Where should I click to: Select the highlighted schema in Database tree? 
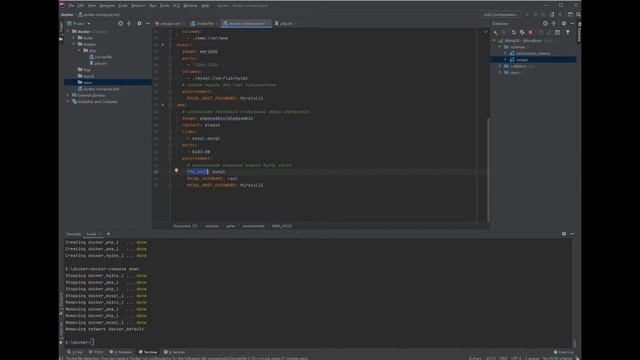533,60
